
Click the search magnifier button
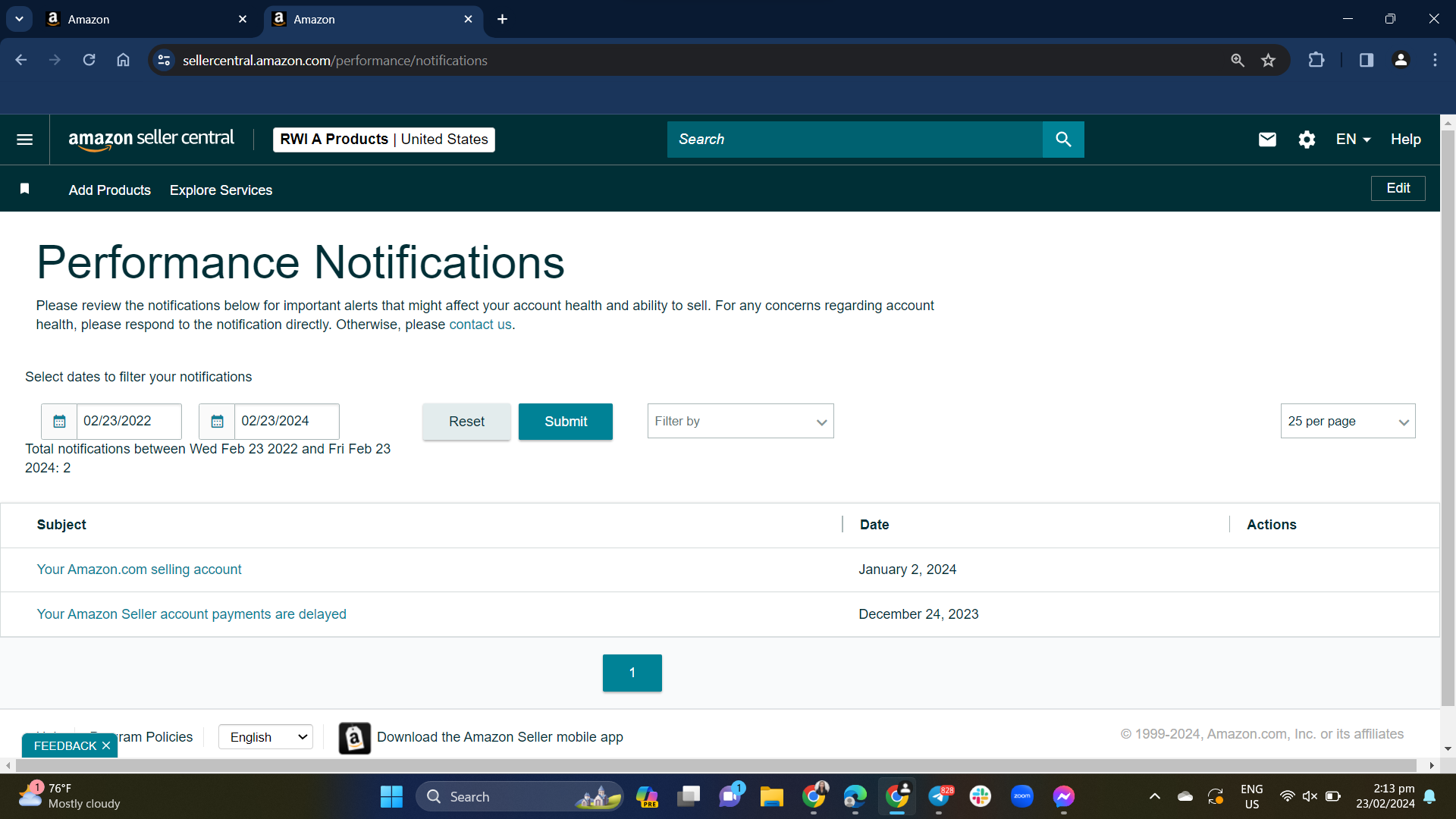pos(1063,140)
